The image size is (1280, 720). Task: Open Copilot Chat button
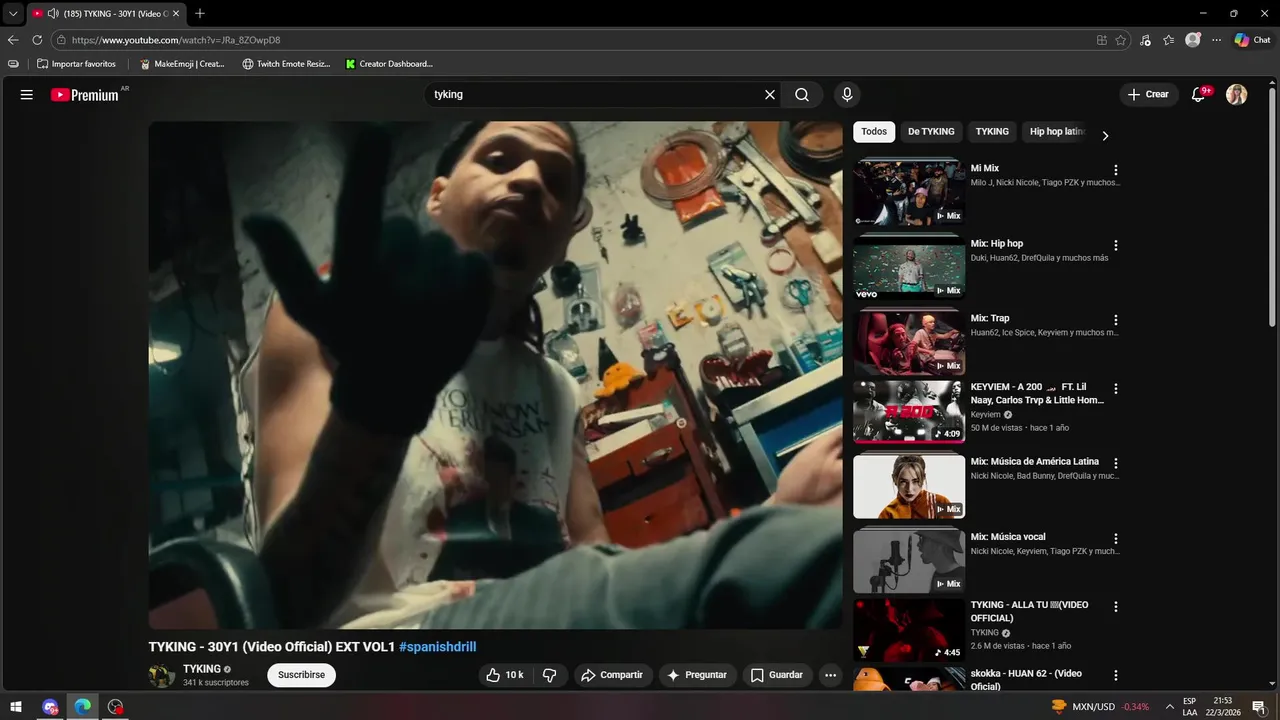[x=1252, y=40]
